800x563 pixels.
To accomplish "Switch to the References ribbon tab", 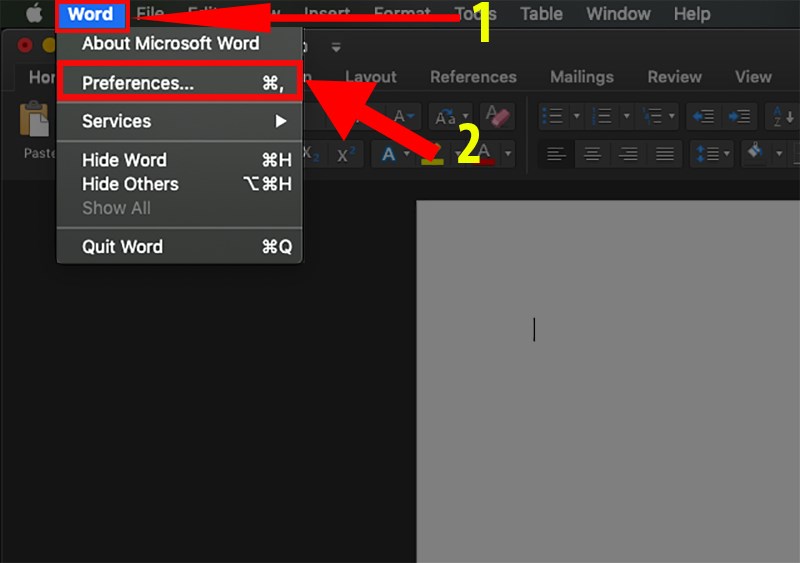I will coord(473,77).
